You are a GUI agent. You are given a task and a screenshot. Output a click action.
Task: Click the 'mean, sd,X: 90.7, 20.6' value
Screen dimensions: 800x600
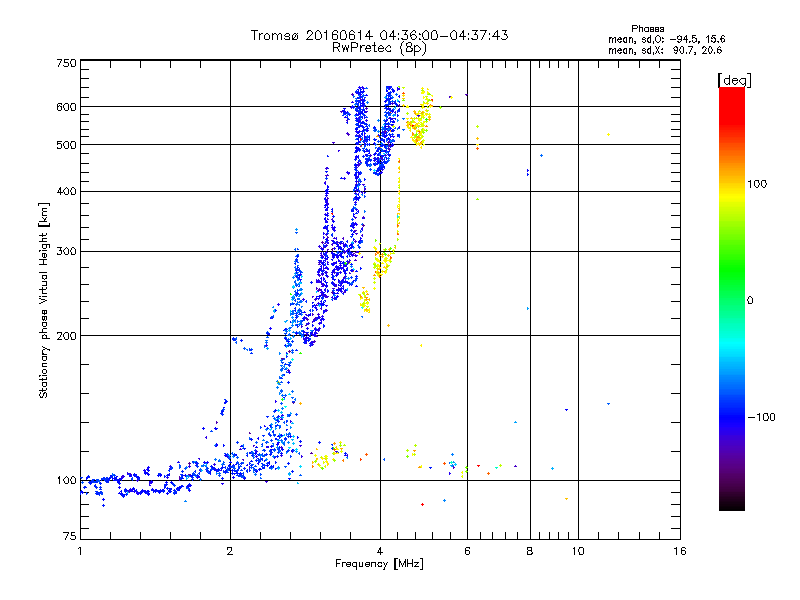coord(665,50)
